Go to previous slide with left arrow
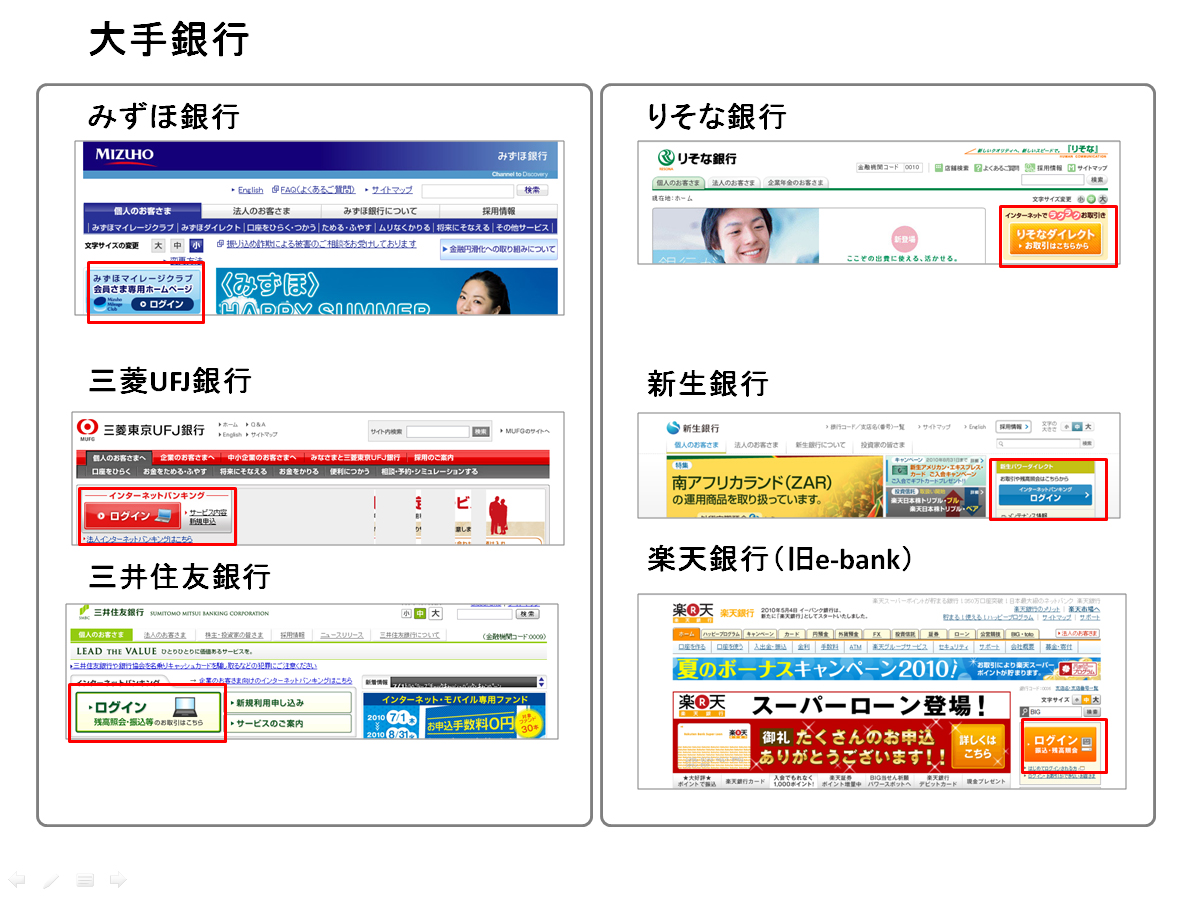1200x900 pixels. tap(16, 880)
